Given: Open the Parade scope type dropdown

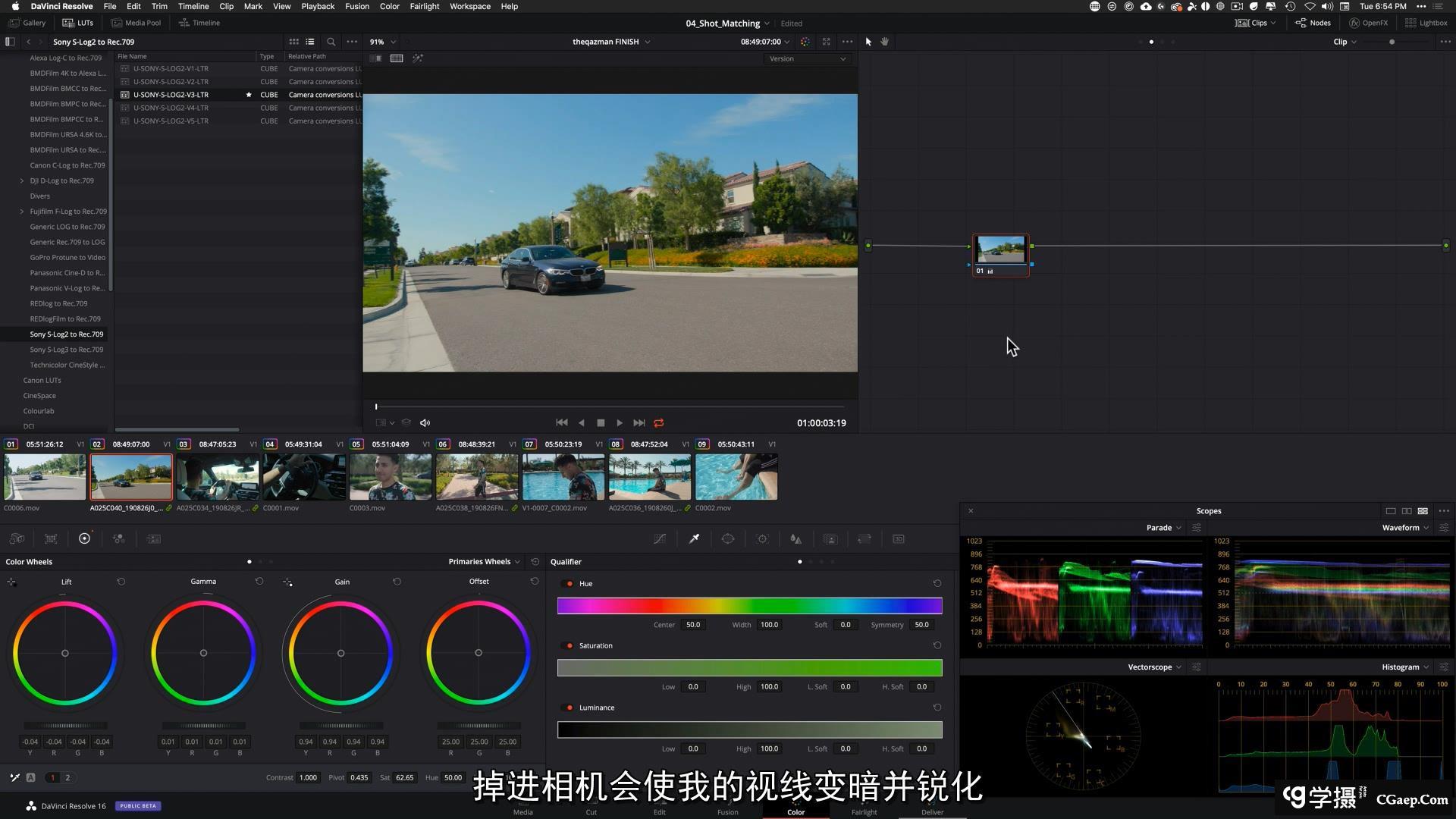Looking at the screenshot, I should [x=1163, y=528].
